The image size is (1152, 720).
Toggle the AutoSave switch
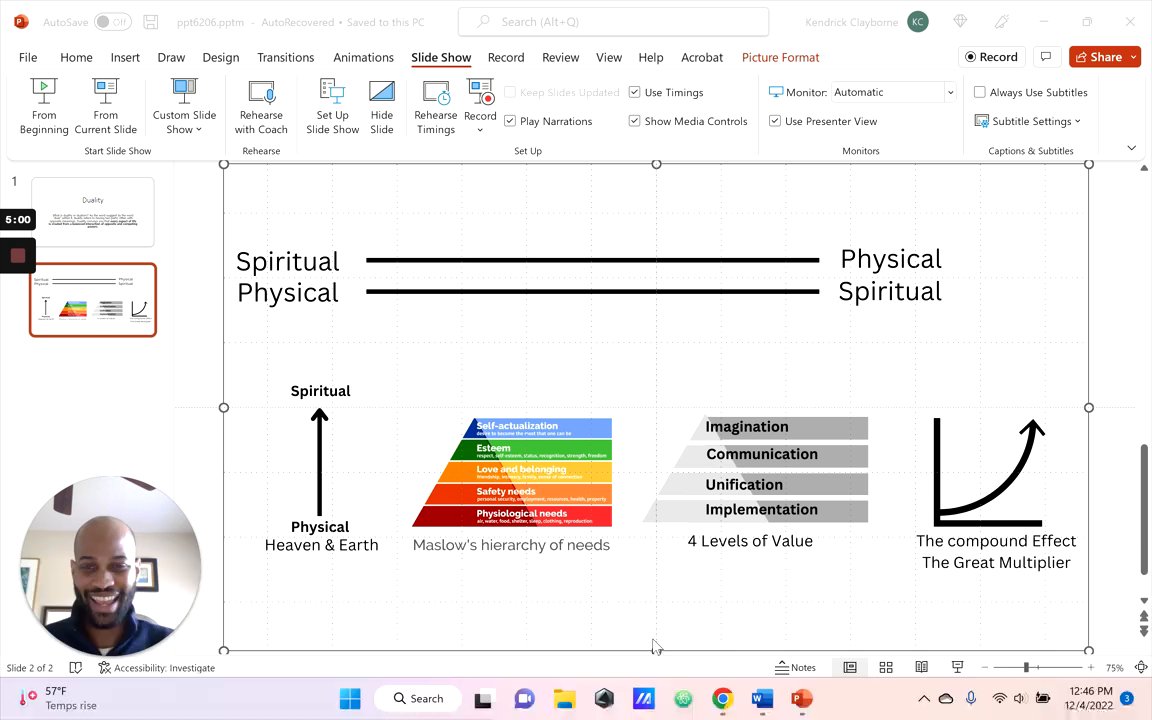point(112,22)
